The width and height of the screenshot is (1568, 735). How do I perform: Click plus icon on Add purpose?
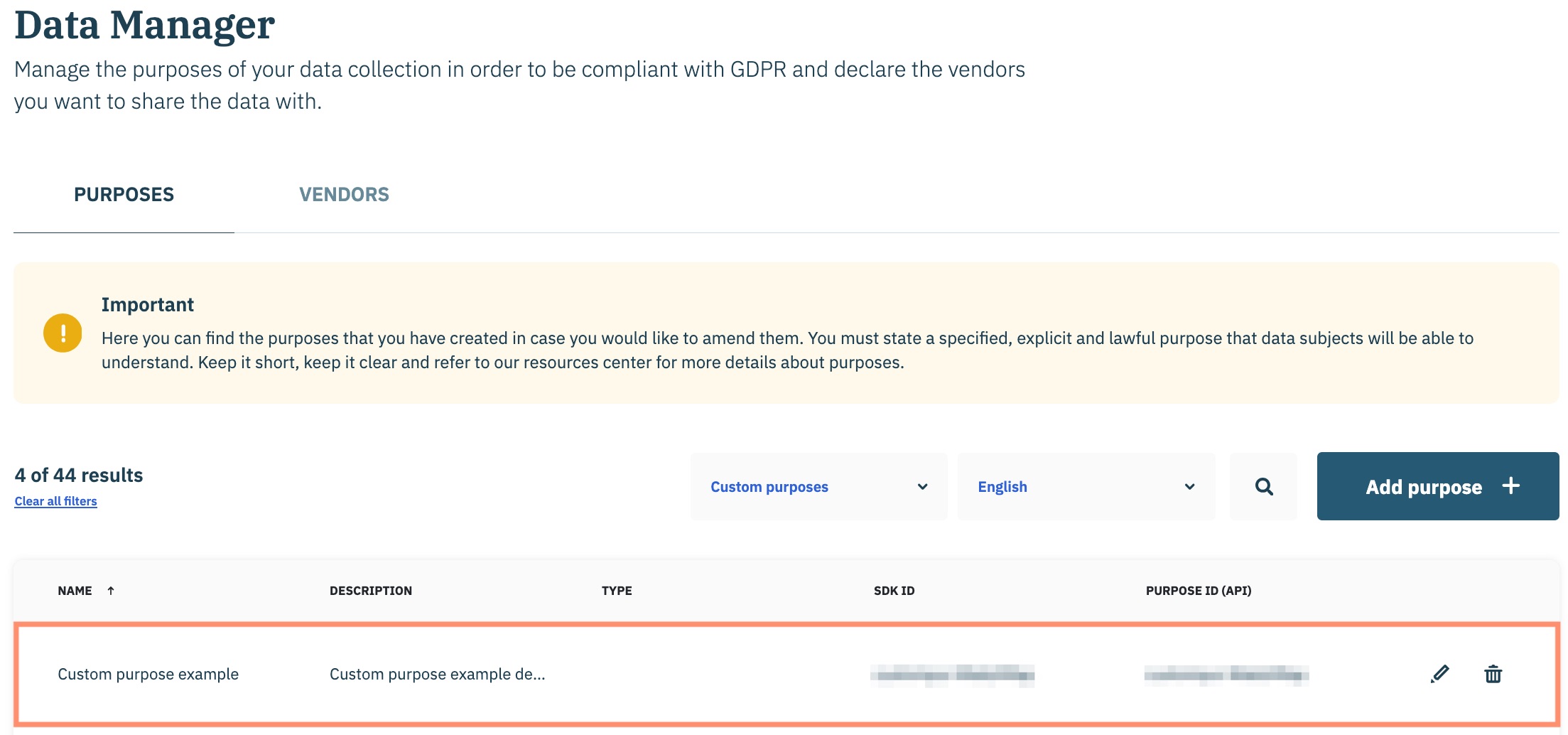click(x=1511, y=486)
